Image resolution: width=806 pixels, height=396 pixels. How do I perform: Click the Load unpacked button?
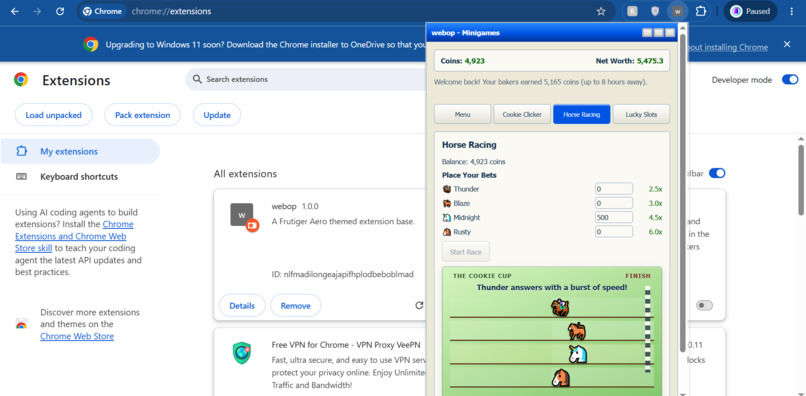(53, 115)
